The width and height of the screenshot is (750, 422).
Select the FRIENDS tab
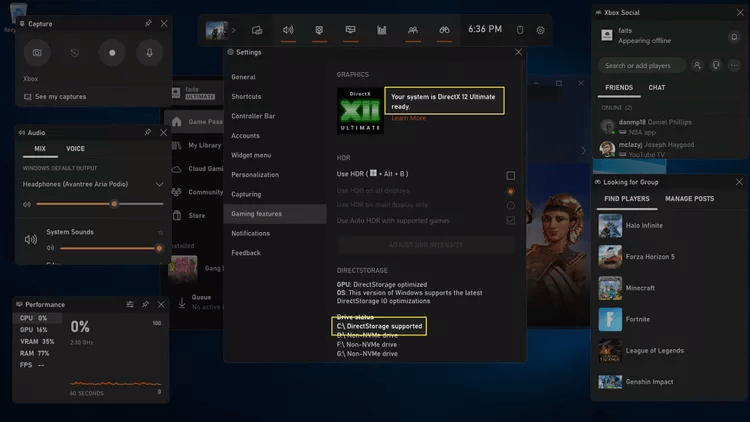(619, 88)
